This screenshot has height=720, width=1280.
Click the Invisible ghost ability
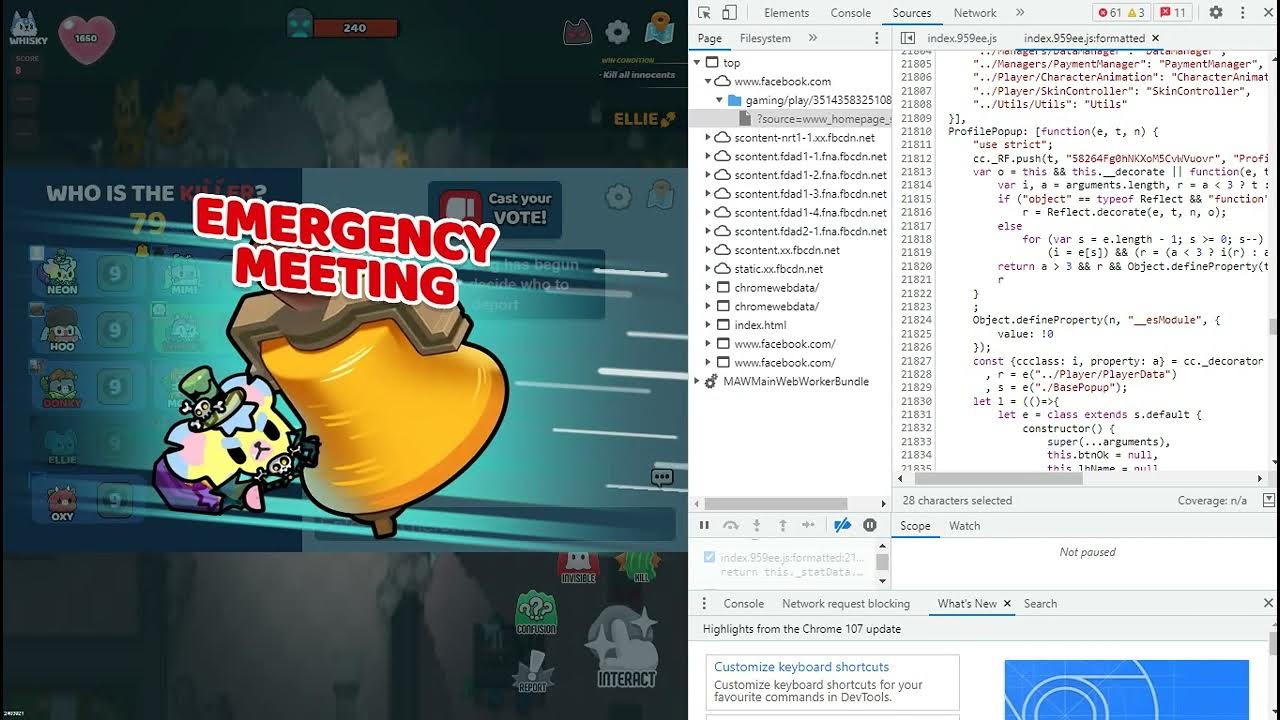pos(578,566)
